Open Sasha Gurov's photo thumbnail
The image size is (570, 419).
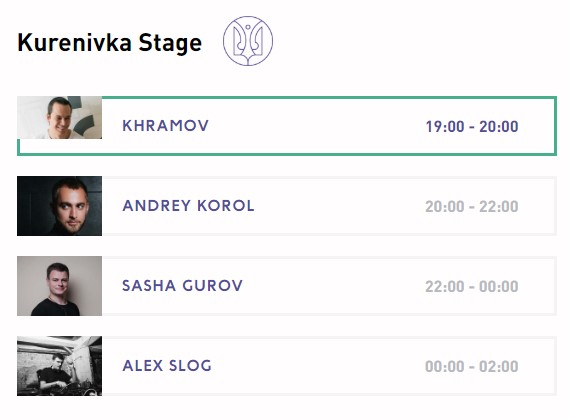(60, 286)
